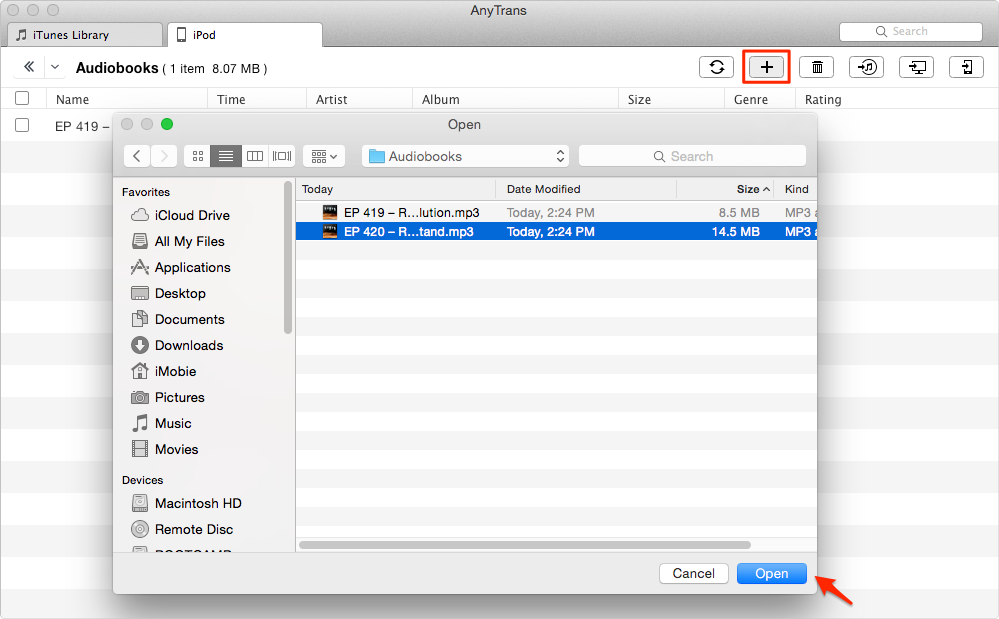
Task: Open Movies in sidebar
Action: 164,450
